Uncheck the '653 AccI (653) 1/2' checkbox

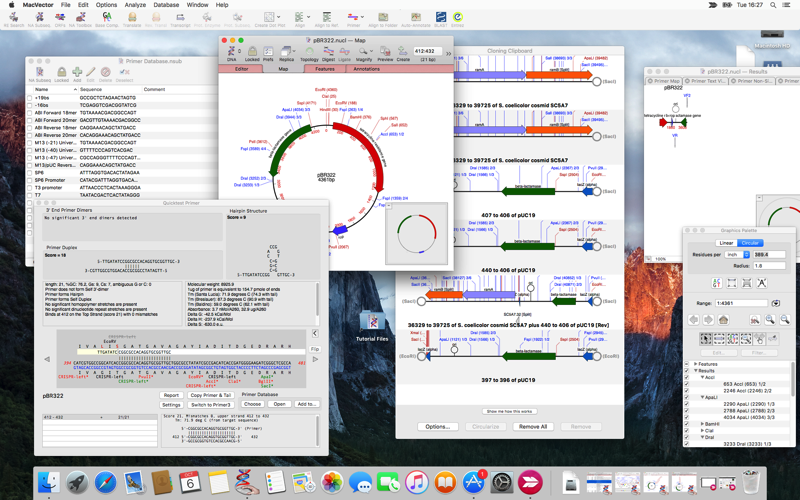tap(687, 384)
